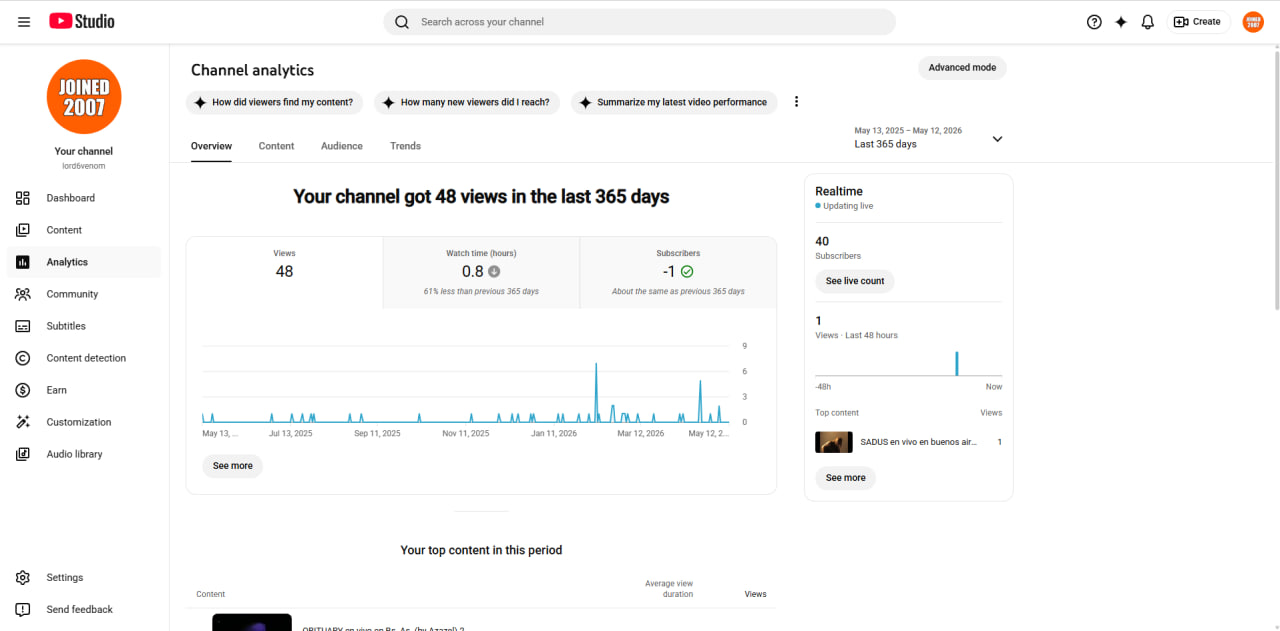
Task: Click the three-dot more prompts icon
Action: [797, 102]
